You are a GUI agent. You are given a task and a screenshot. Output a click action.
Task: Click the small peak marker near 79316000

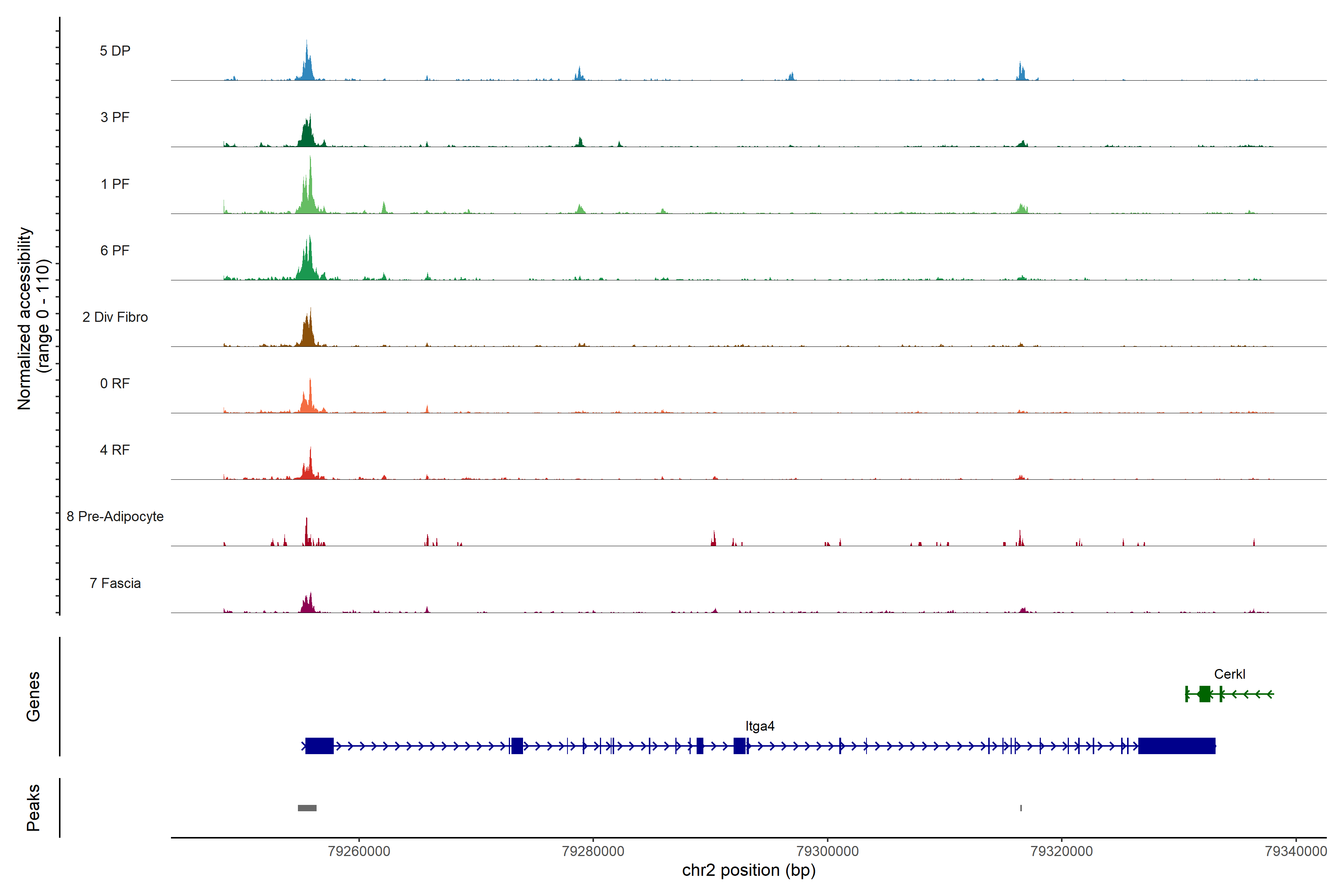(x=1021, y=808)
